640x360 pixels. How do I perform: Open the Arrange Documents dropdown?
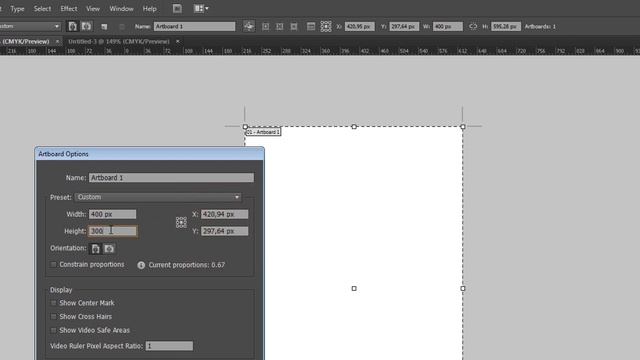(x=201, y=9)
